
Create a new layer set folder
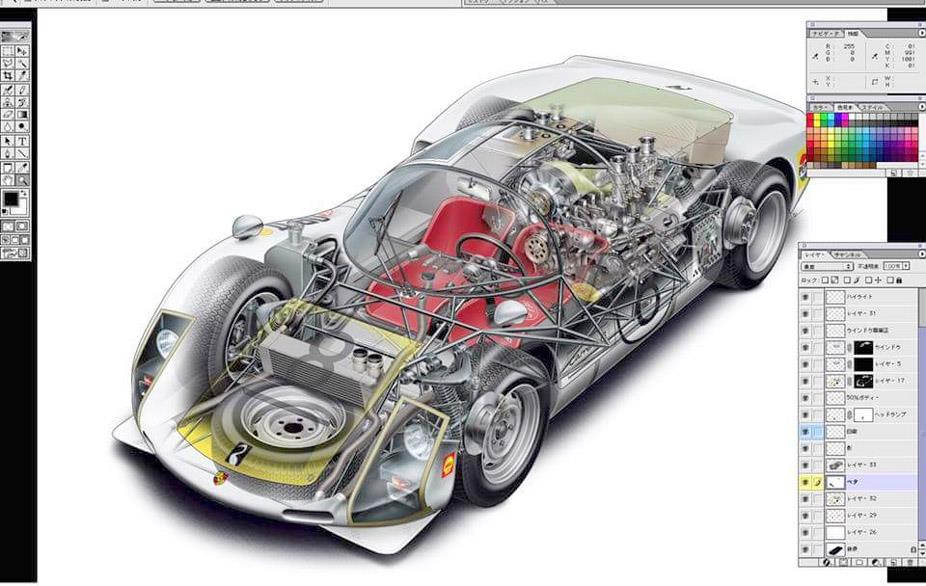(x=860, y=563)
